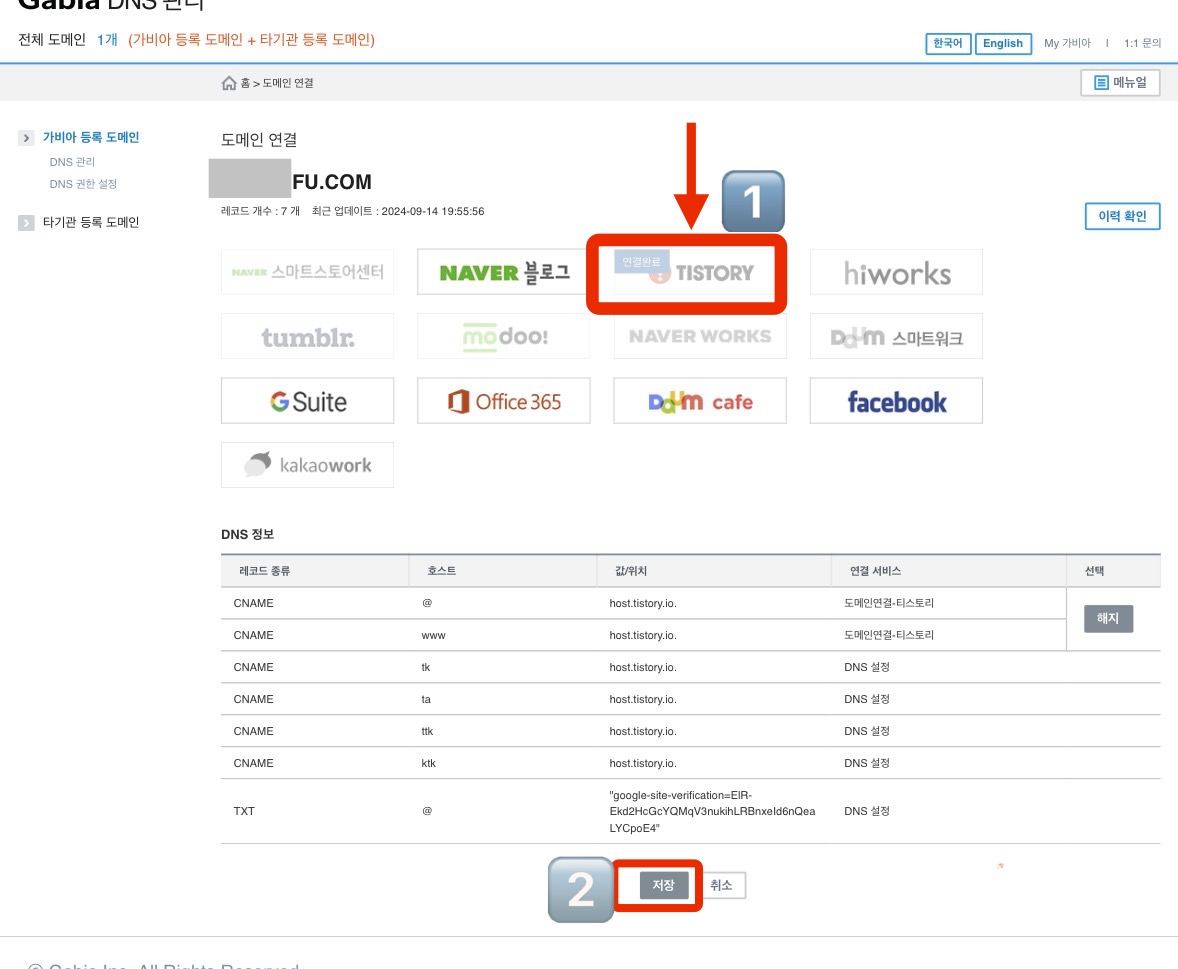Screen dimensions: 1178x969
Task: Choose G Suite service tile
Action: point(307,401)
